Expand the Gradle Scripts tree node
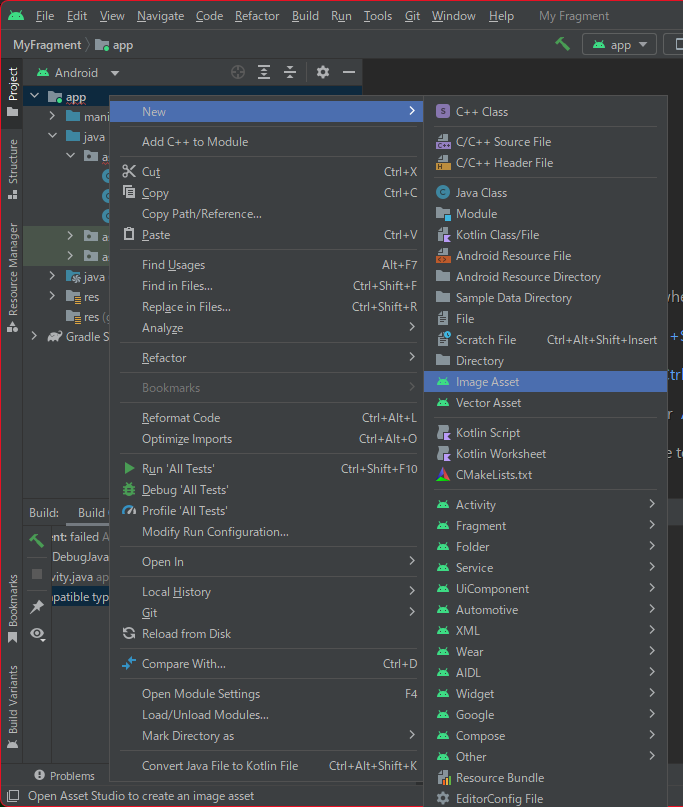This screenshot has width=683, height=807. coord(33,337)
